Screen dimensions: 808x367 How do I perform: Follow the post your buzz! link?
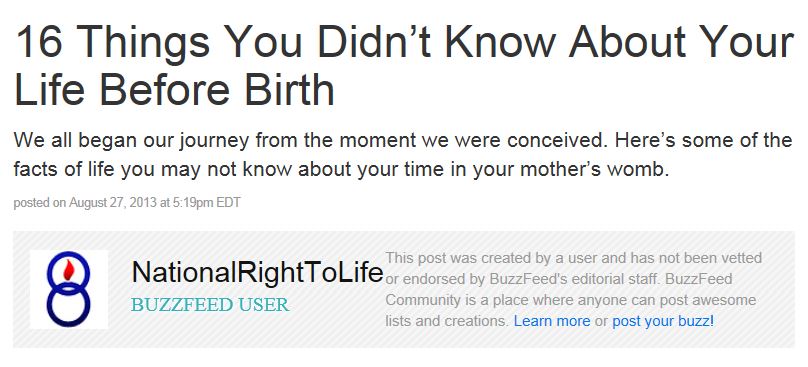click(663, 321)
